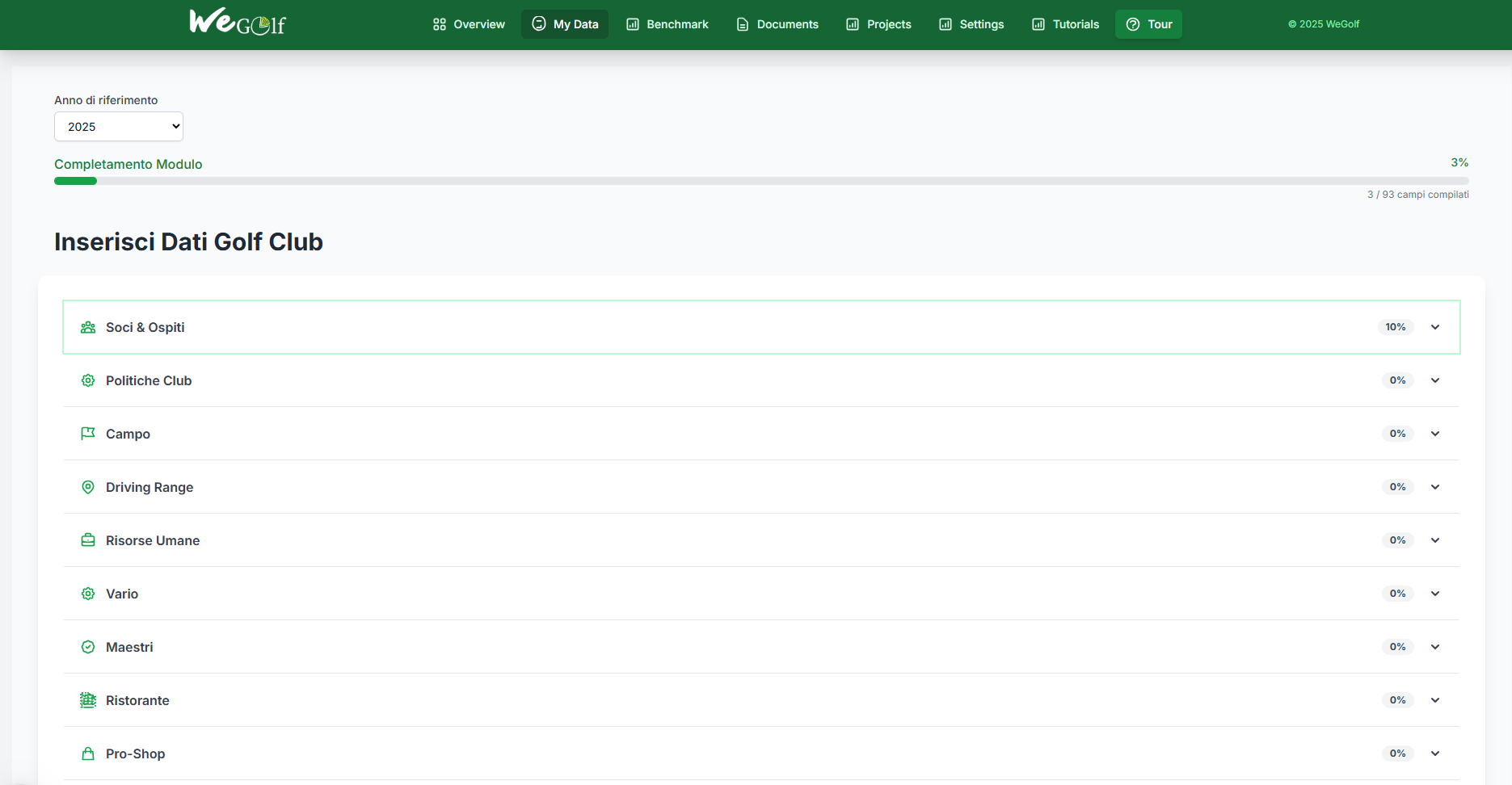
Task: Start the Tour button
Action: point(1148,24)
